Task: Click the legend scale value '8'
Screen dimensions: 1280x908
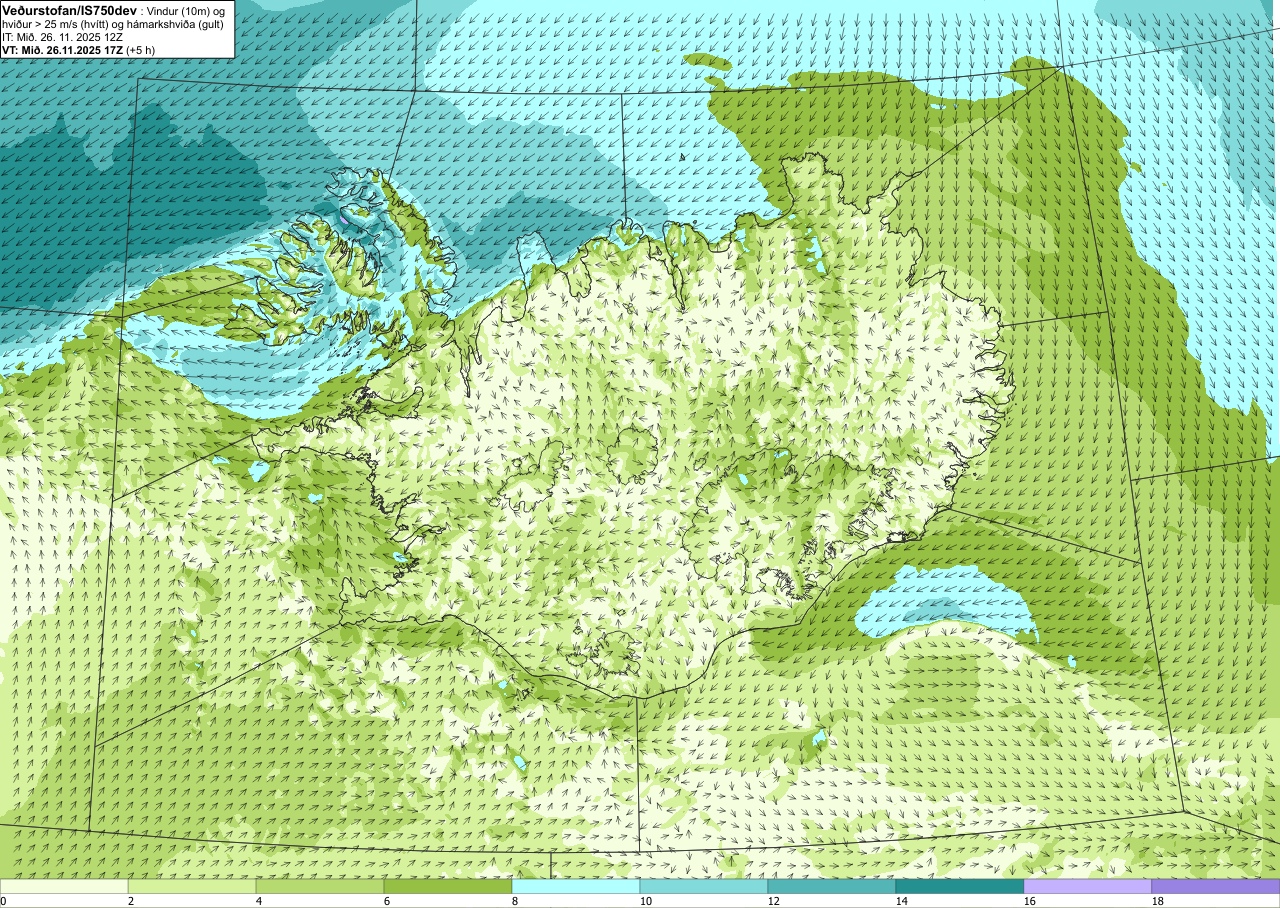Action: (515, 901)
